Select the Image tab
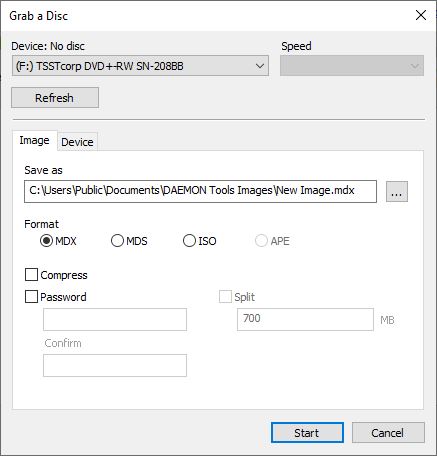This screenshot has width=437, height=456. coord(34,140)
